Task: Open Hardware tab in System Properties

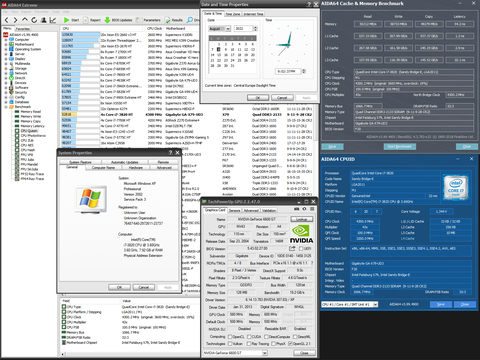Action: [136, 167]
